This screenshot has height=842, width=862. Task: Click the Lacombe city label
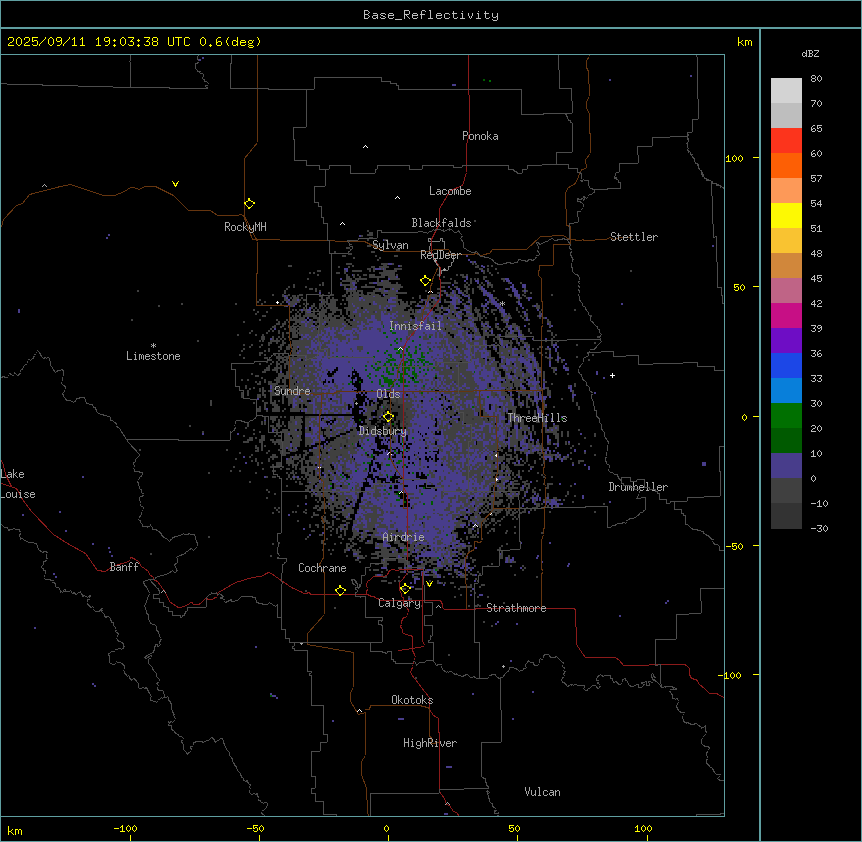[x=450, y=191]
